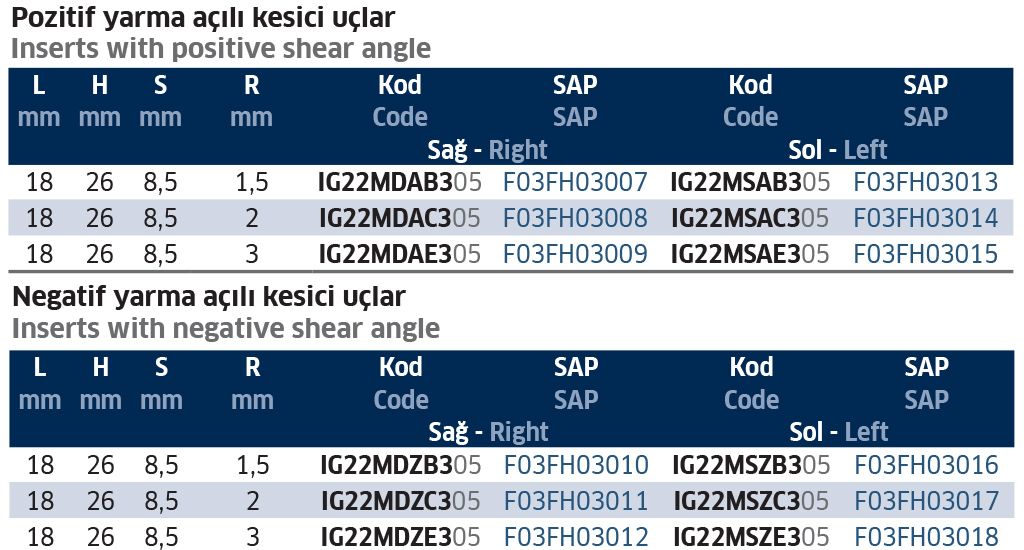Image resolution: width=1024 pixels, height=550 pixels.
Task: Open SAP number F03FH03017
Action: (927, 501)
